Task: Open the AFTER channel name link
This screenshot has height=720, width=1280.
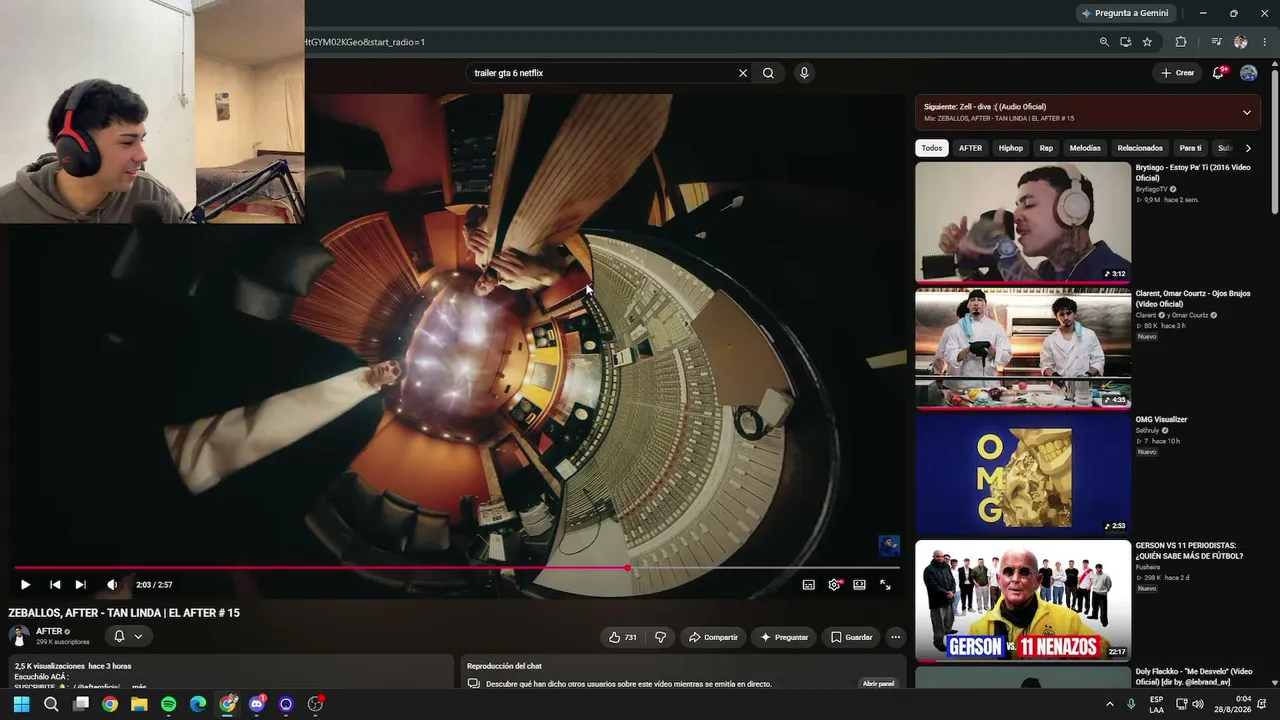Action: click(49, 632)
